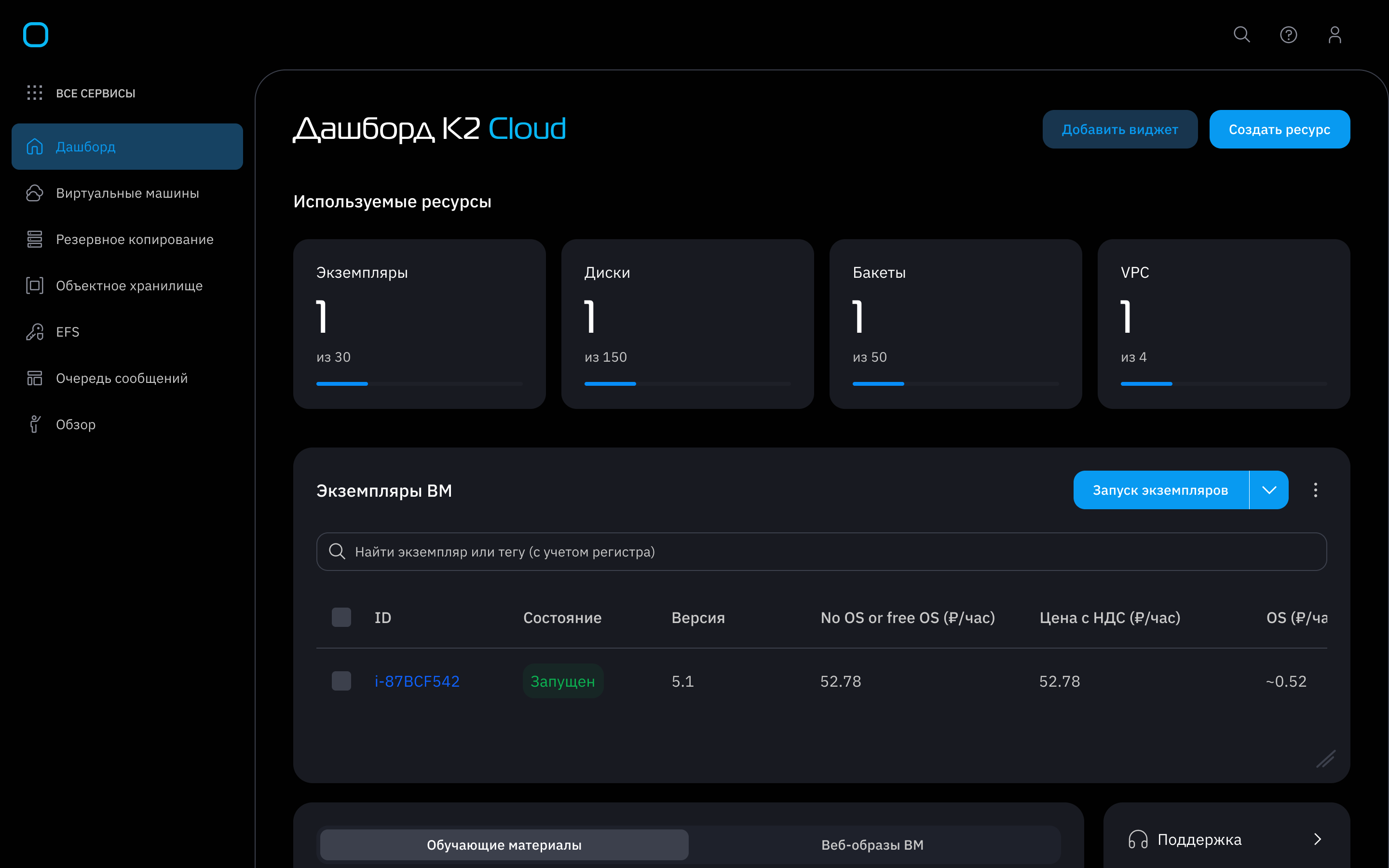This screenshot has width=1389, height=868.
Task: Open the Диски resource card
Action: click(687, 324)
